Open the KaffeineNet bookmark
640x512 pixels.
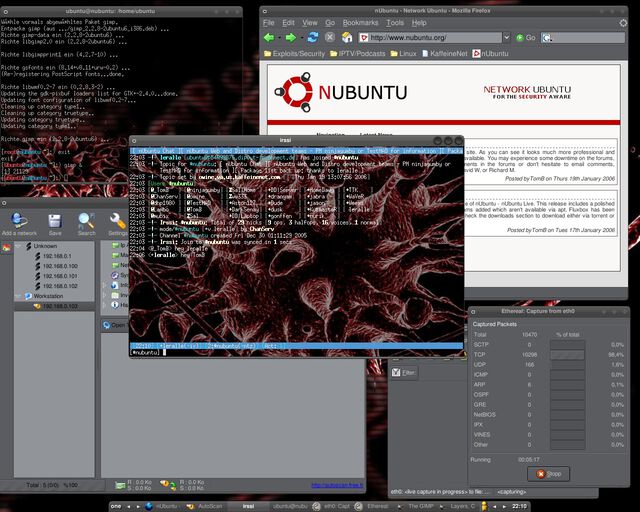[444, 53]
